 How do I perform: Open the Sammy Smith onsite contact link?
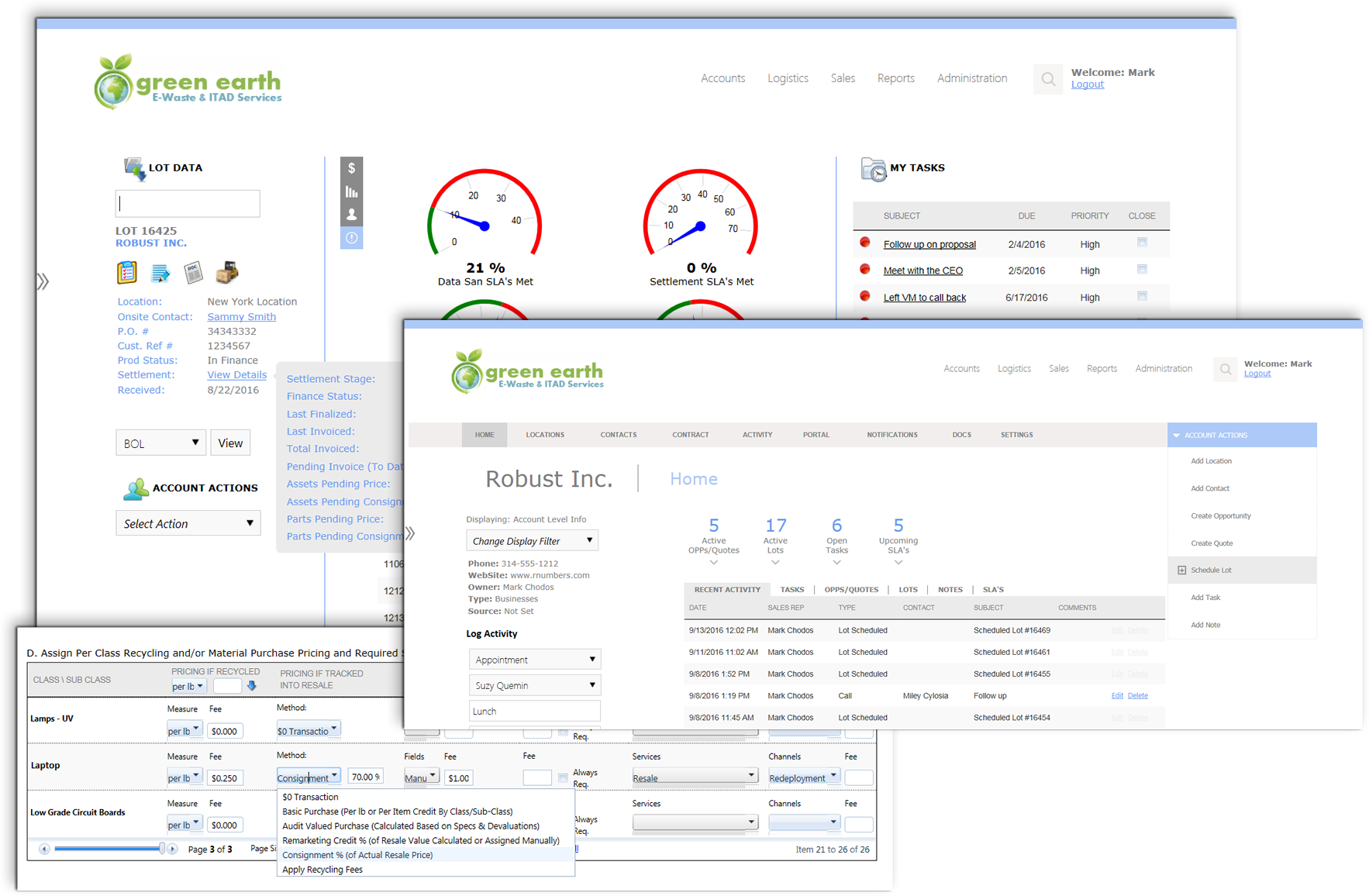pyautogui.click(x=241, y=316)
